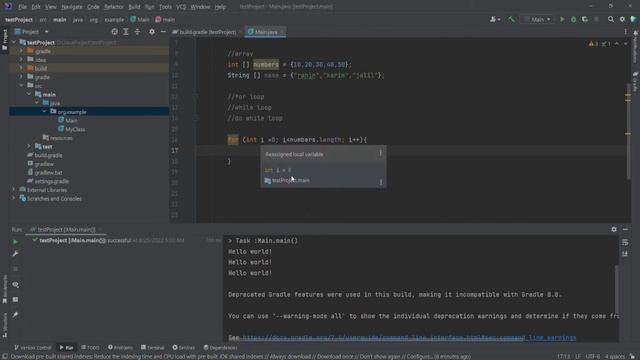
Task: Click the eye filter icon in Run panel
Action: coord(15,284)
